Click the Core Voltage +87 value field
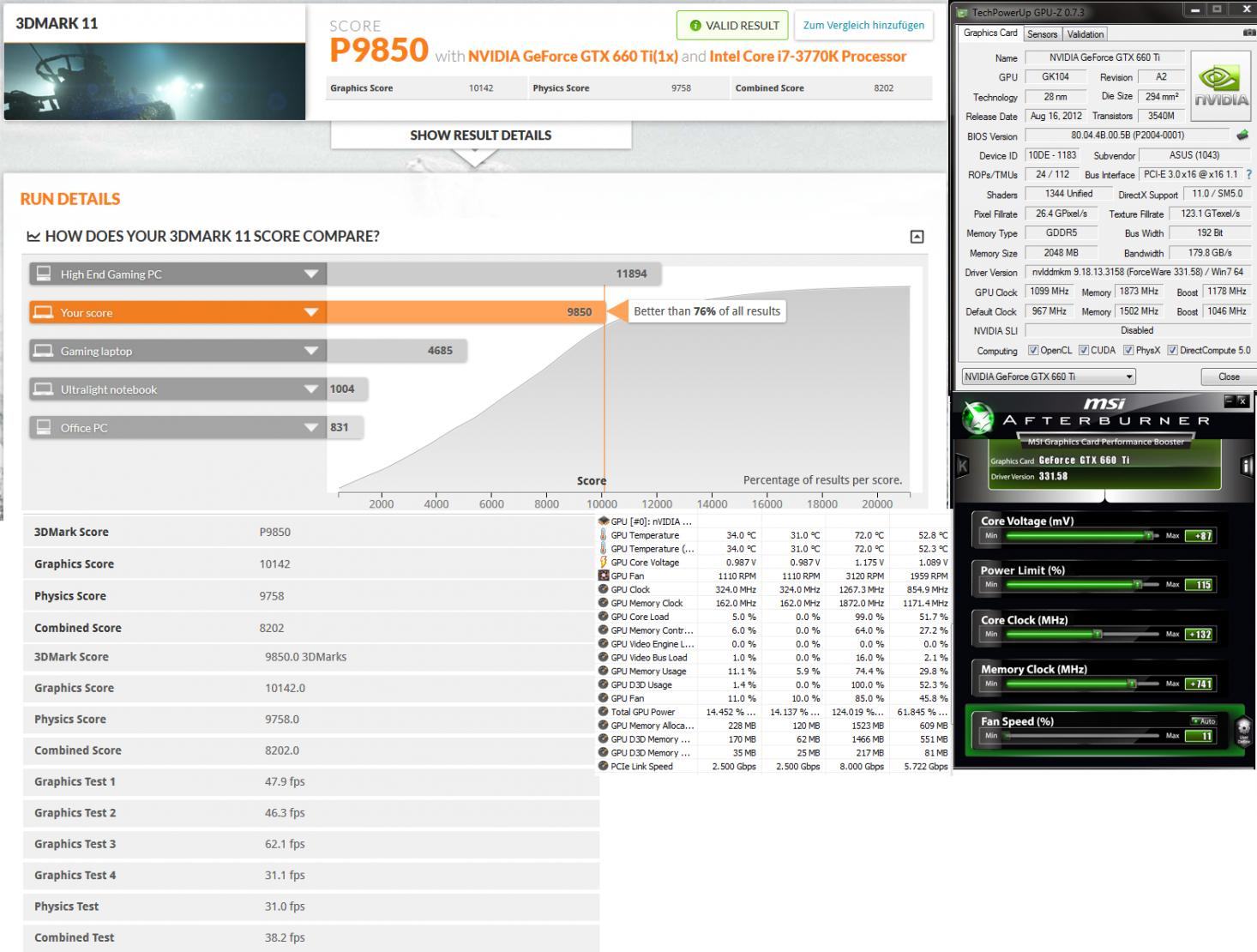This screenshot has width=1257, height=952. 1199,536
